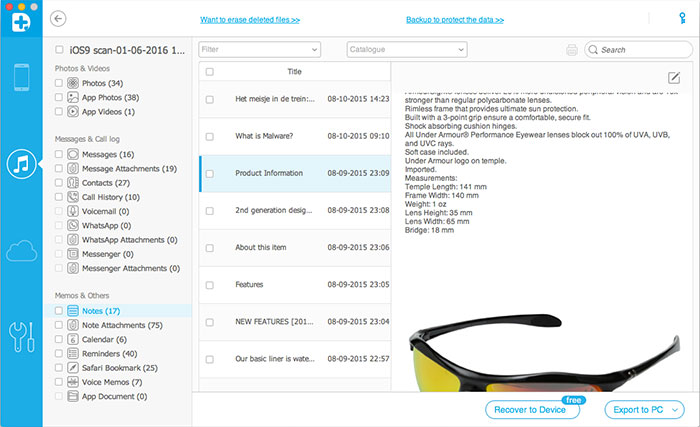Open the Catalogue dropdown
Image resolution: width=700 pixels, height=427 pixels.
coord(407,50)
